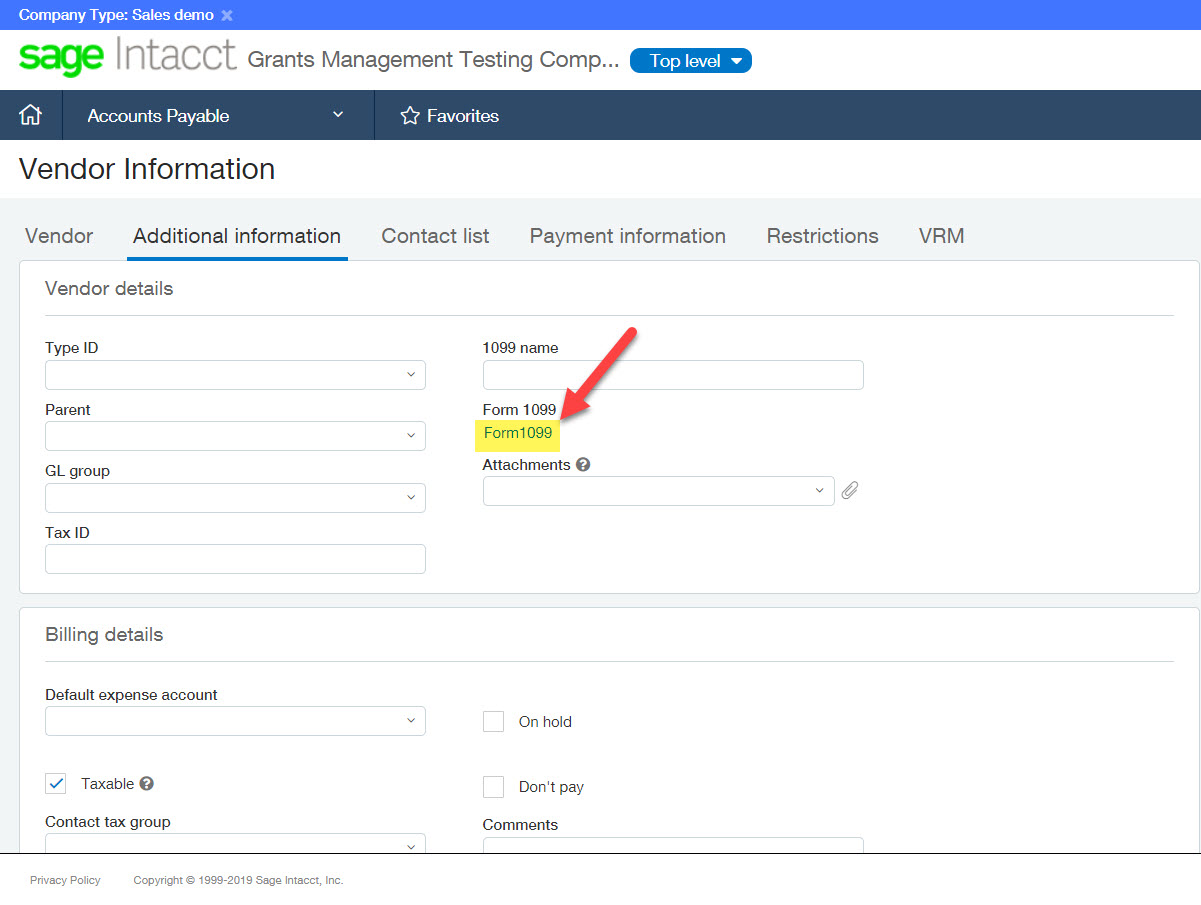Click the Favorites star icon
This screenshot has height=905, width=1201.
pyautogui.click(x=409, y=116)
